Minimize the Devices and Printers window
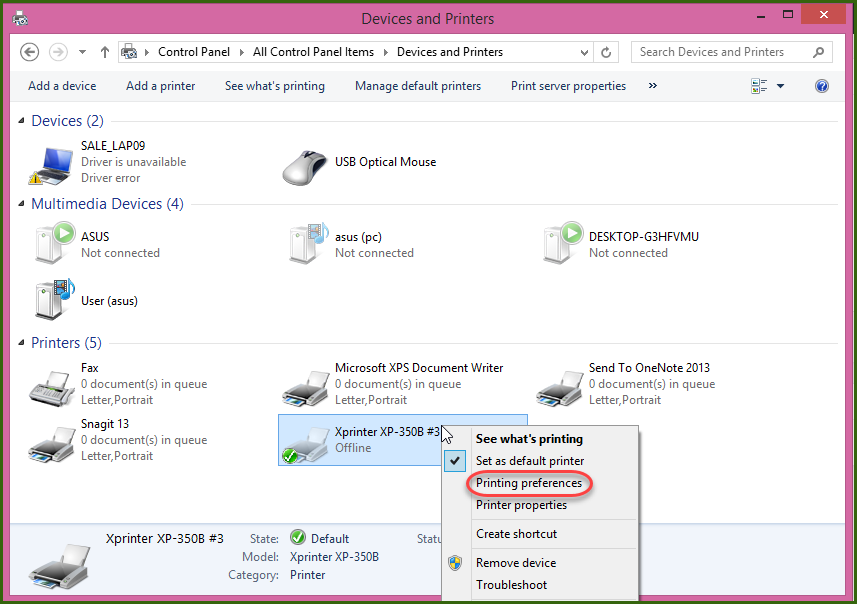 click(761, 16)
